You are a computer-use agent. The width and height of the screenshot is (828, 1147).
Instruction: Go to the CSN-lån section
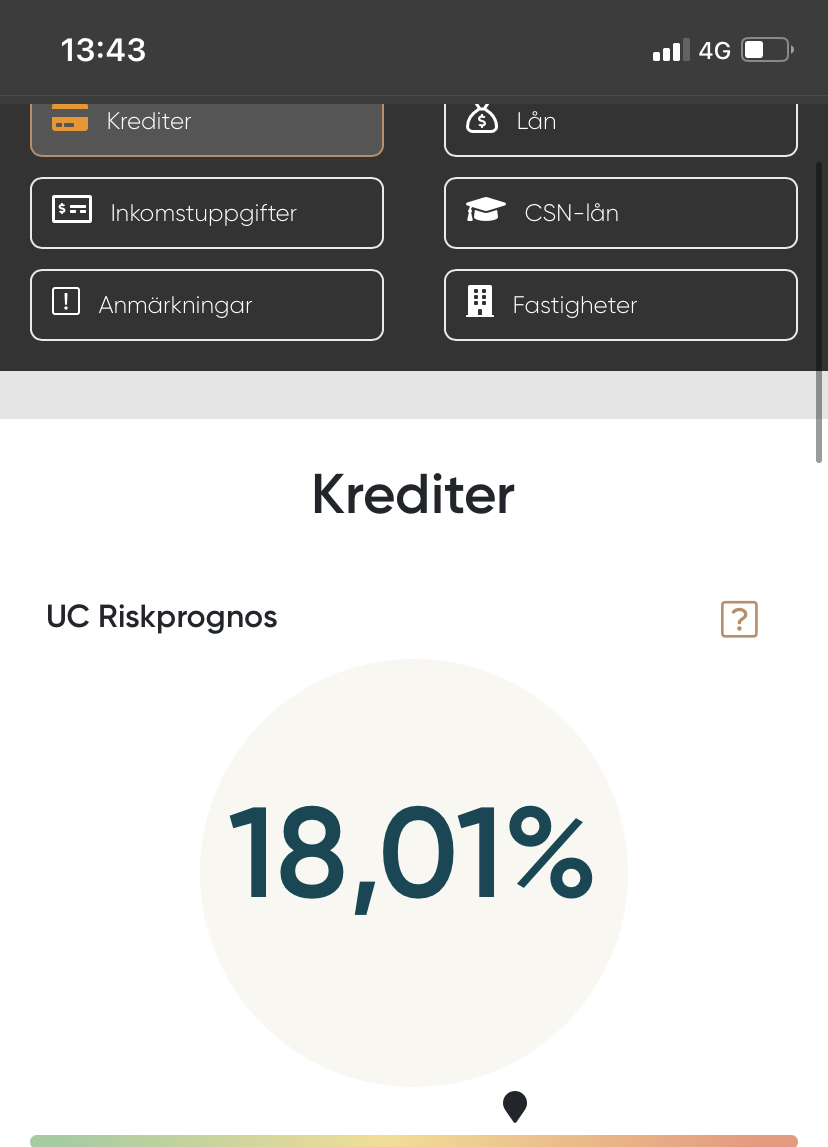(x=620, y=213)
